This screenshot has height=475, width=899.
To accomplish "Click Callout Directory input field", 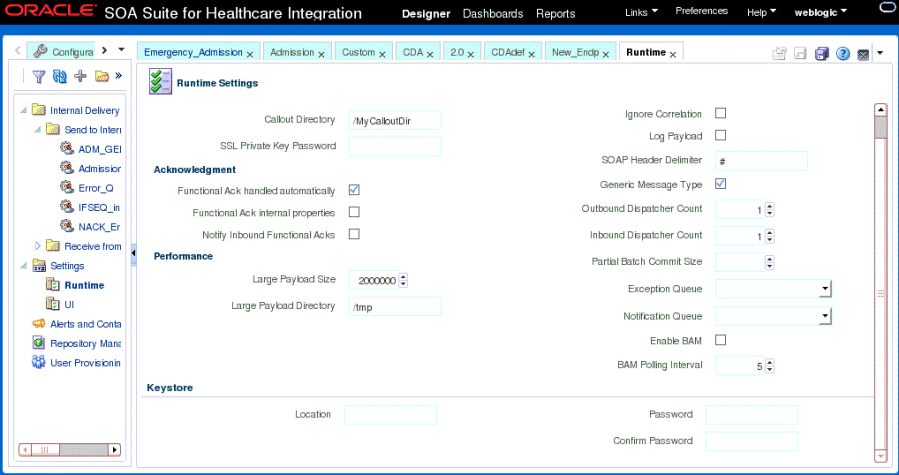I will click(395, 120).
